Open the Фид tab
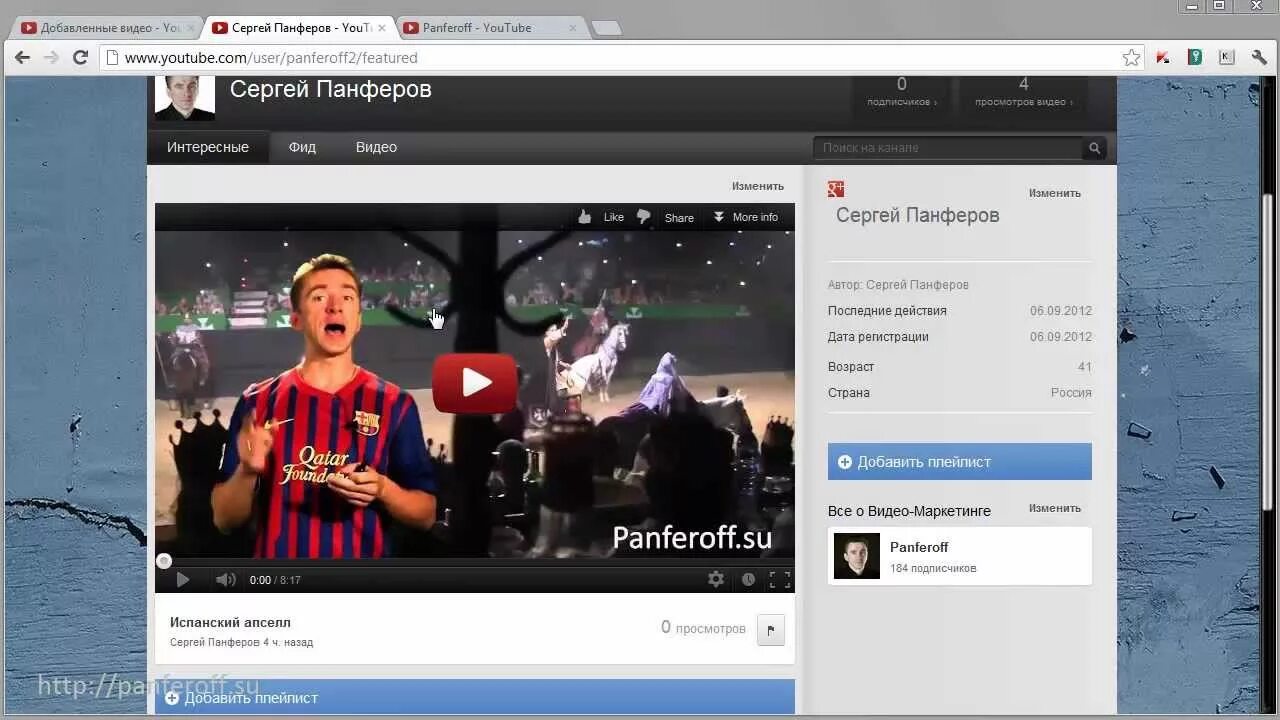1280x720 pixels. [x=302, y=147]
